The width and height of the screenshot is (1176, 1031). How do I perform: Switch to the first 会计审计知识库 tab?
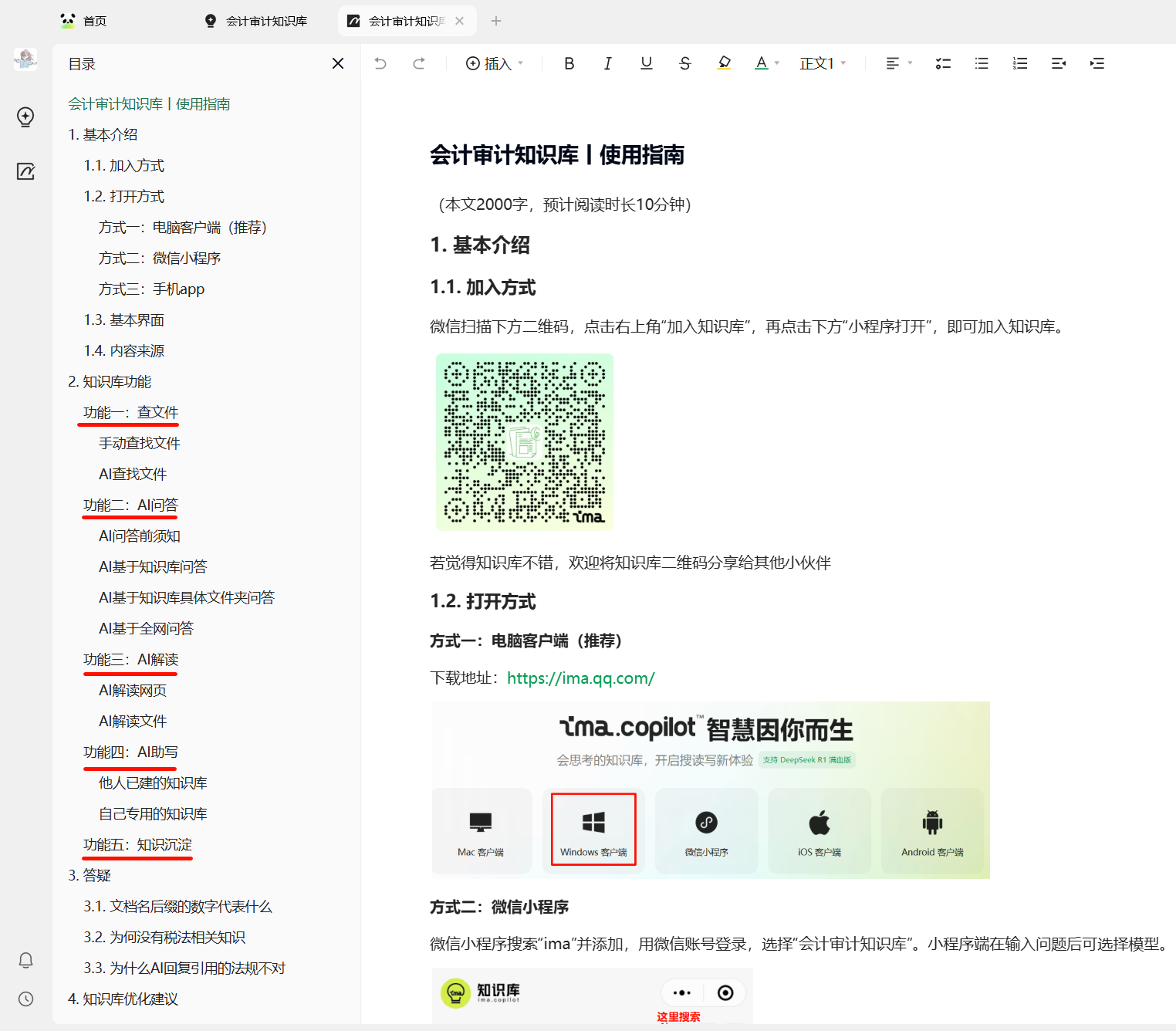[x=255, y=21]
